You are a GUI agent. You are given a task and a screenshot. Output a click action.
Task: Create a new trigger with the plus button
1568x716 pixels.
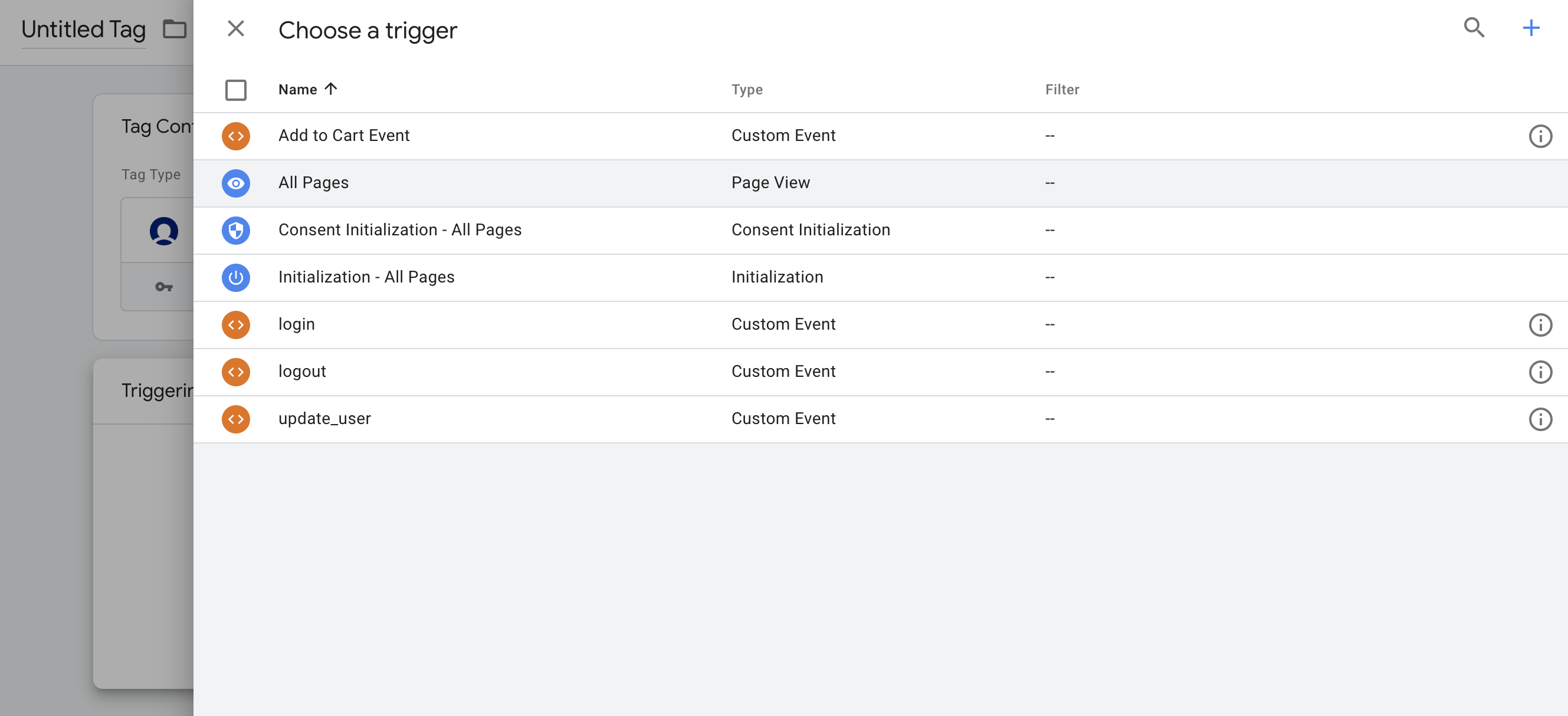(x=1531, y=28)
